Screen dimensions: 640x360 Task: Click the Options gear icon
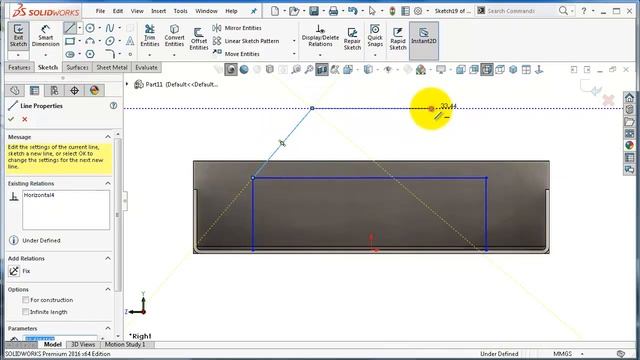click(x=418, y=11)
